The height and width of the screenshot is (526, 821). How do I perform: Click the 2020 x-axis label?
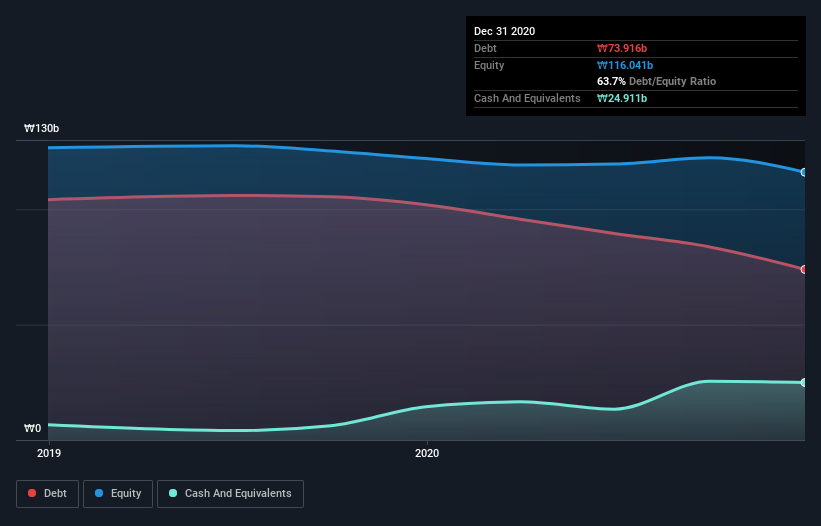[x=427, y=453]
